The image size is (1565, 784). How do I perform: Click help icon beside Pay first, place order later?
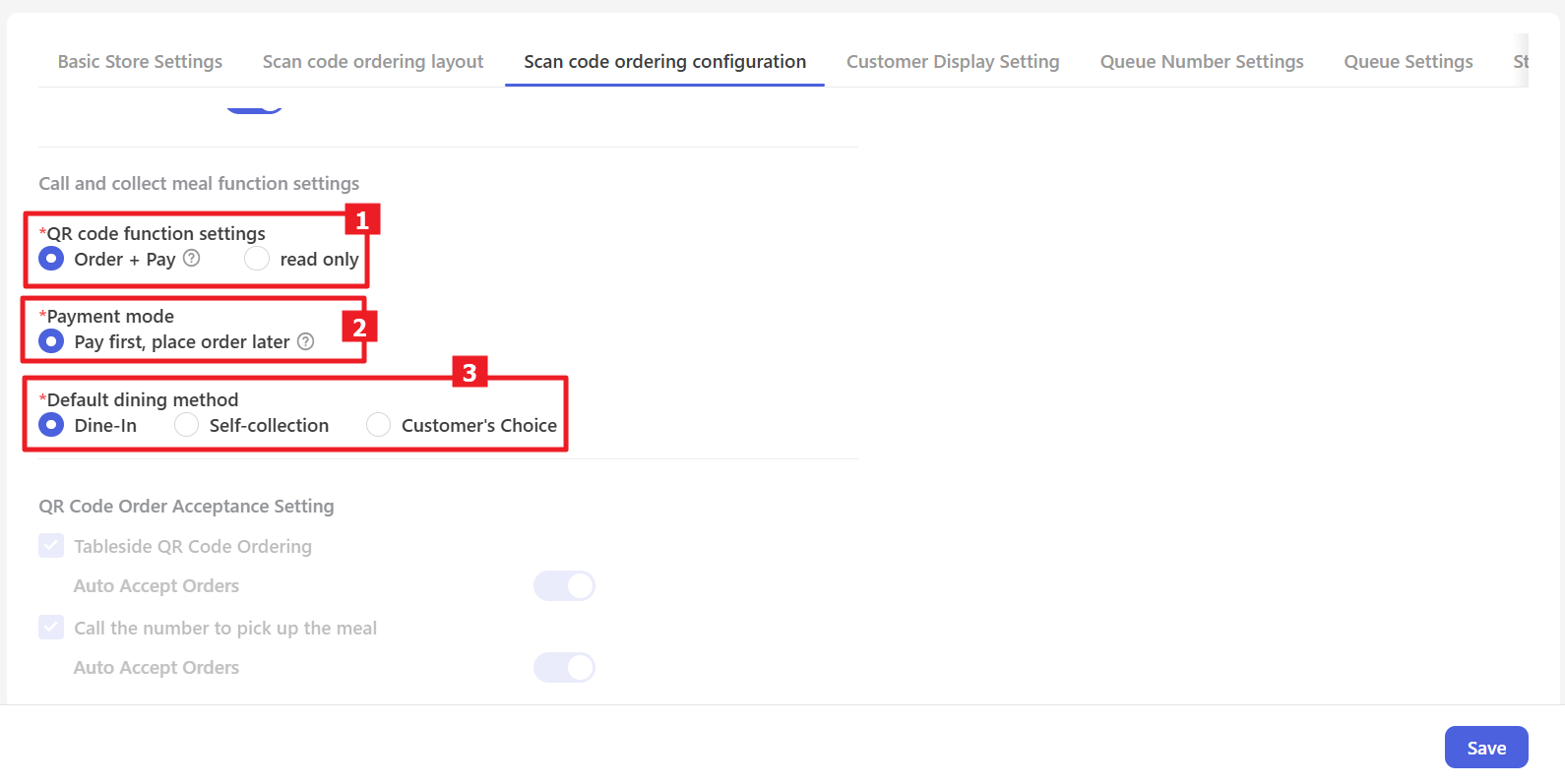(306, 341)
